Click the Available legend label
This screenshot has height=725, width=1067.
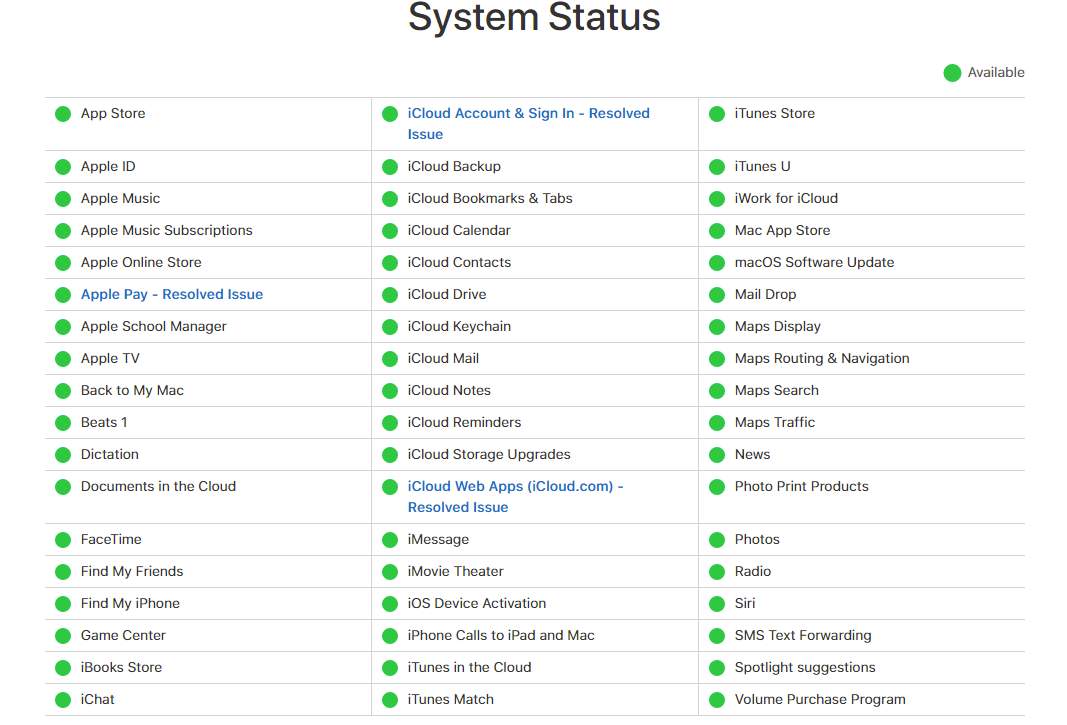pyautogui.click(x=996, y=72)
